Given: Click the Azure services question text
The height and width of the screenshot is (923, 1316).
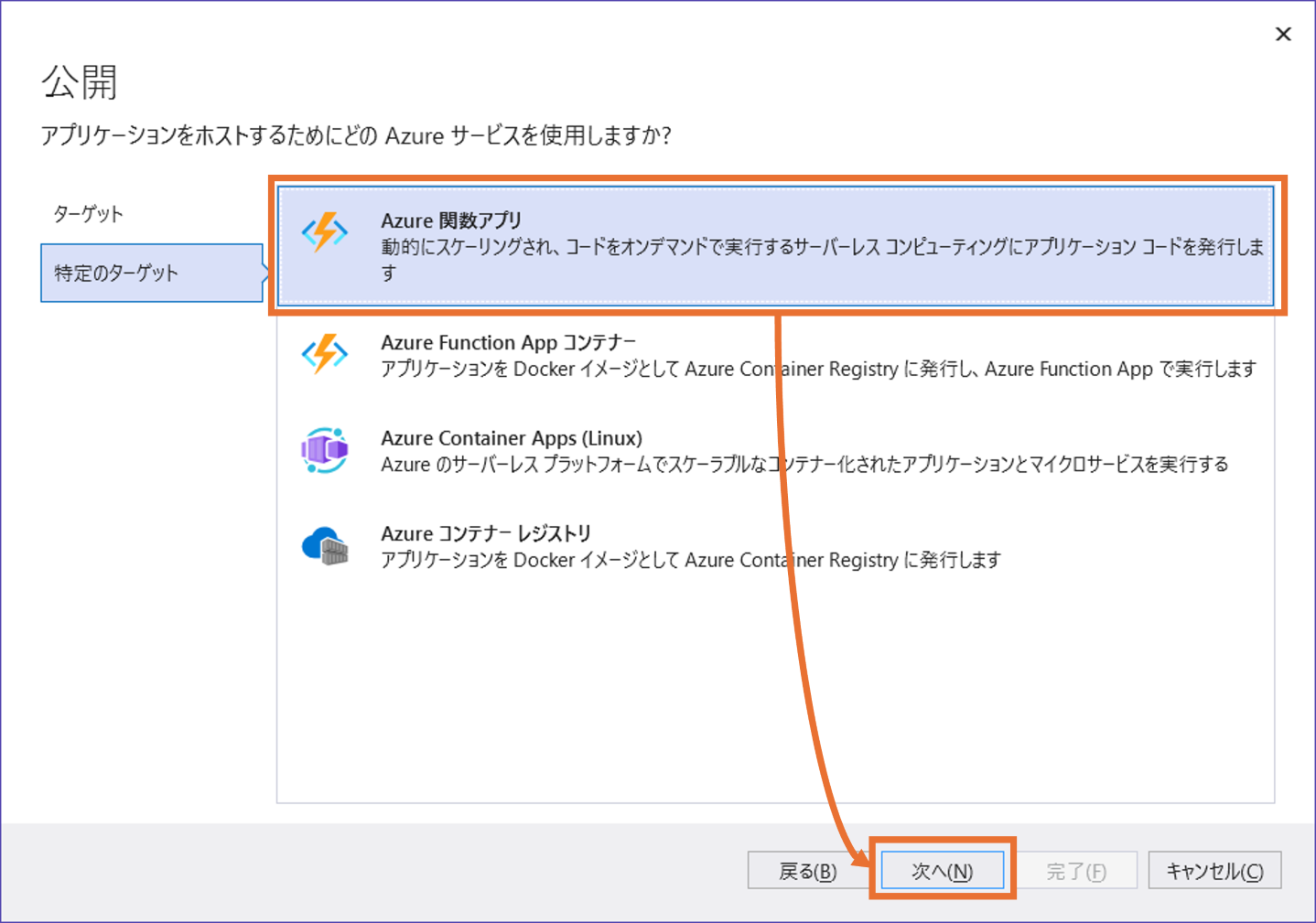Looking at the screenshot, I should click(356, 134).
